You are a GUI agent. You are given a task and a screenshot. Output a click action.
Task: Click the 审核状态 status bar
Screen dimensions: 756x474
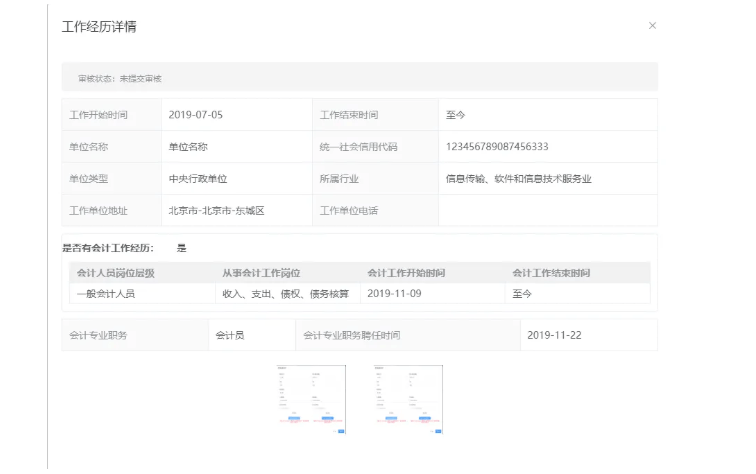point(359,77)
